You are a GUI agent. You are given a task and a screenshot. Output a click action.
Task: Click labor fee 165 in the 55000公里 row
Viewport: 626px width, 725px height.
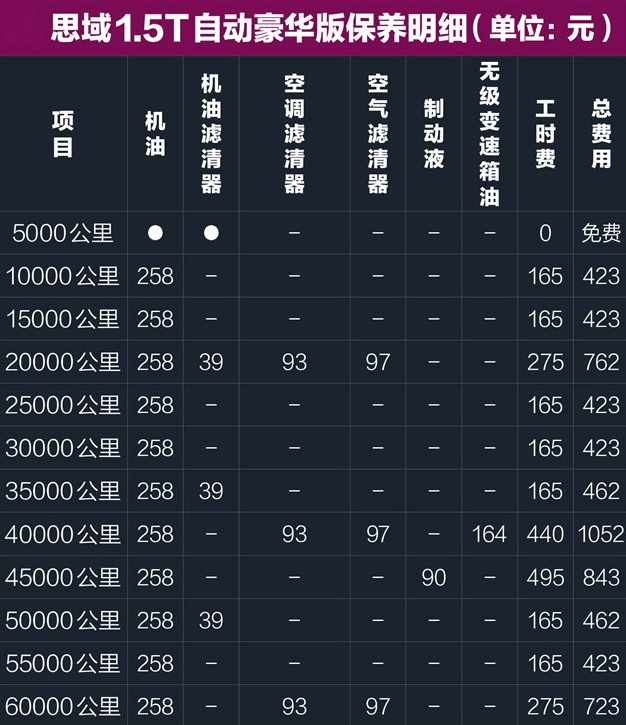point(546,664)
